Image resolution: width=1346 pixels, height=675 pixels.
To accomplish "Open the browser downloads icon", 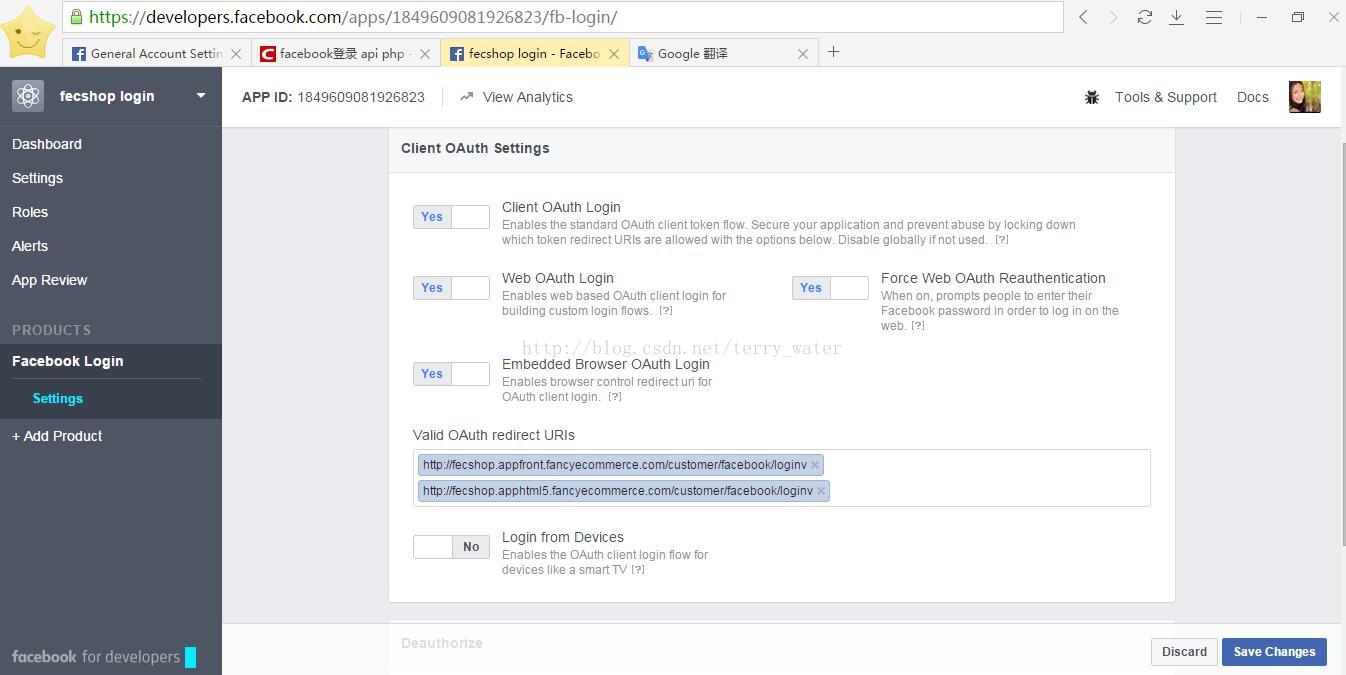I will (1177, 17).
